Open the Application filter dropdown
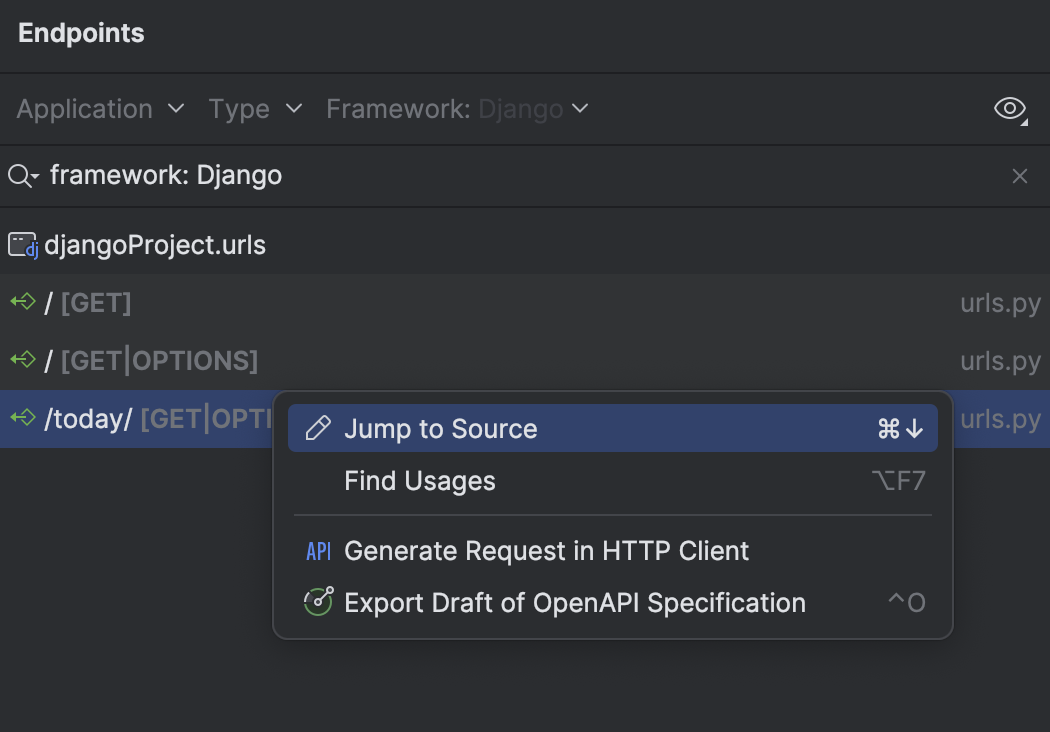Screen dimensions: 1050x732 (99, 109)
